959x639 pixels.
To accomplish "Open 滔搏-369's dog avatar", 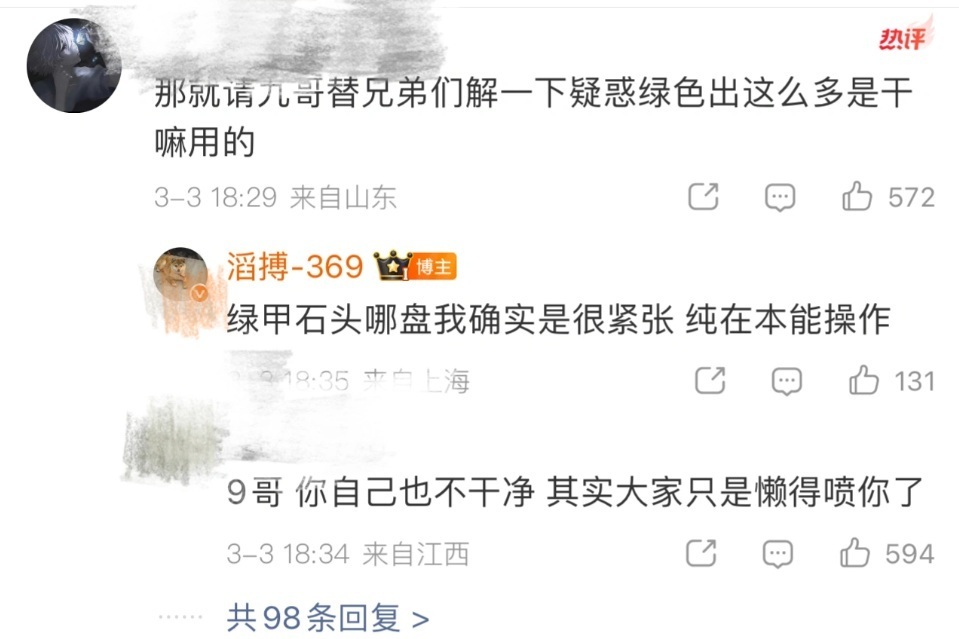I will click(181, 275).
